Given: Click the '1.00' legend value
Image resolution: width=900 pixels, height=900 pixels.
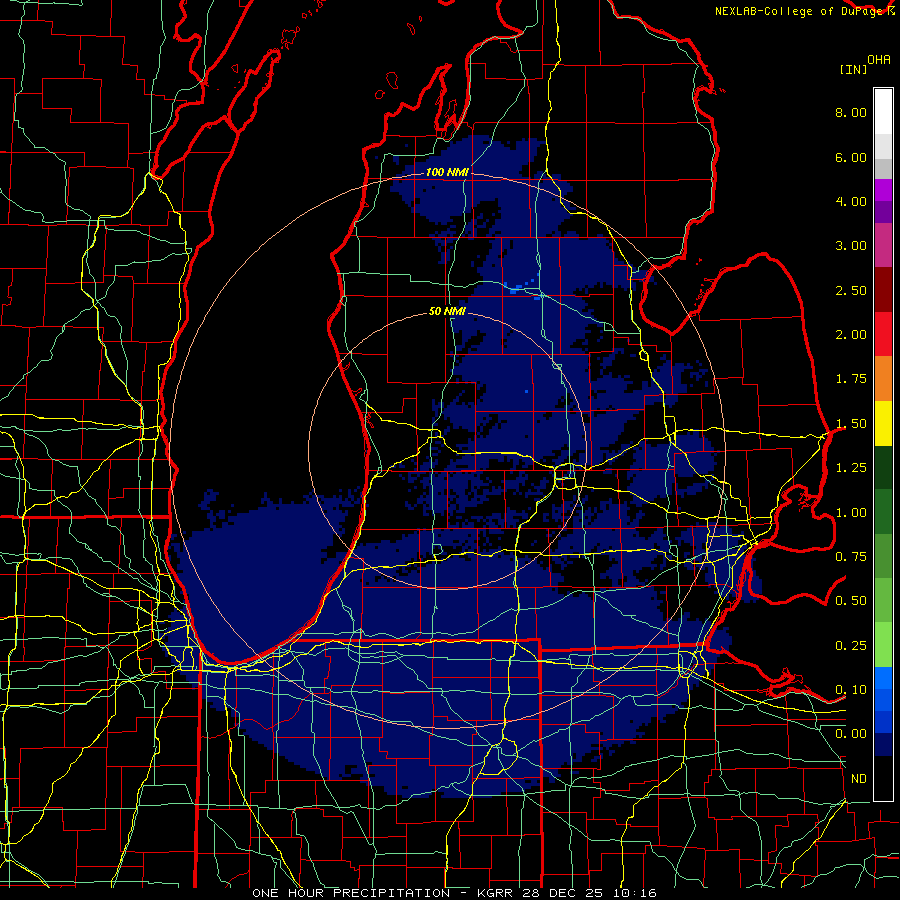Looking at the screenshot, I should click(x=851, y=513).
